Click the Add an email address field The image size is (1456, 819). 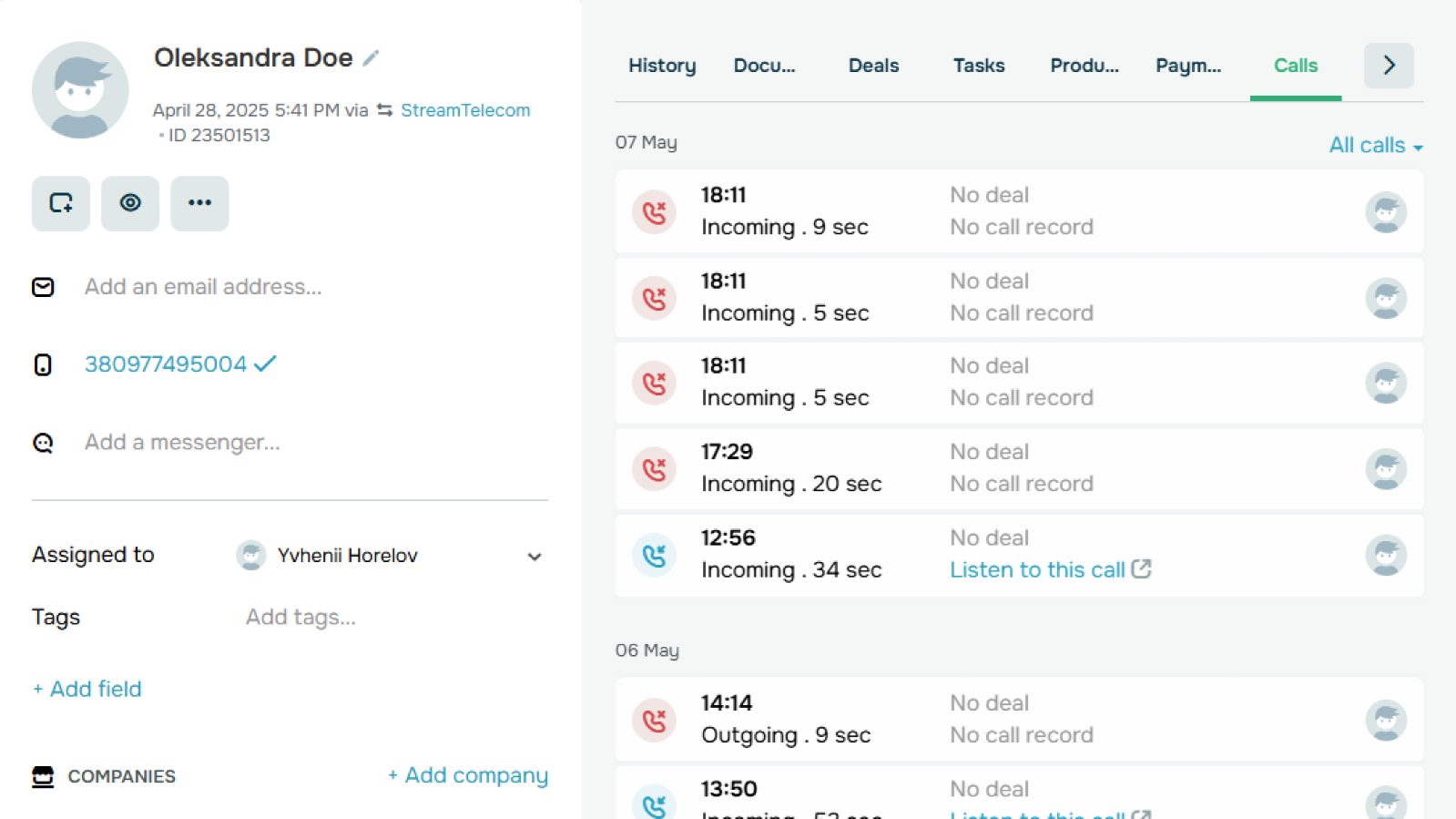point(203,287)
